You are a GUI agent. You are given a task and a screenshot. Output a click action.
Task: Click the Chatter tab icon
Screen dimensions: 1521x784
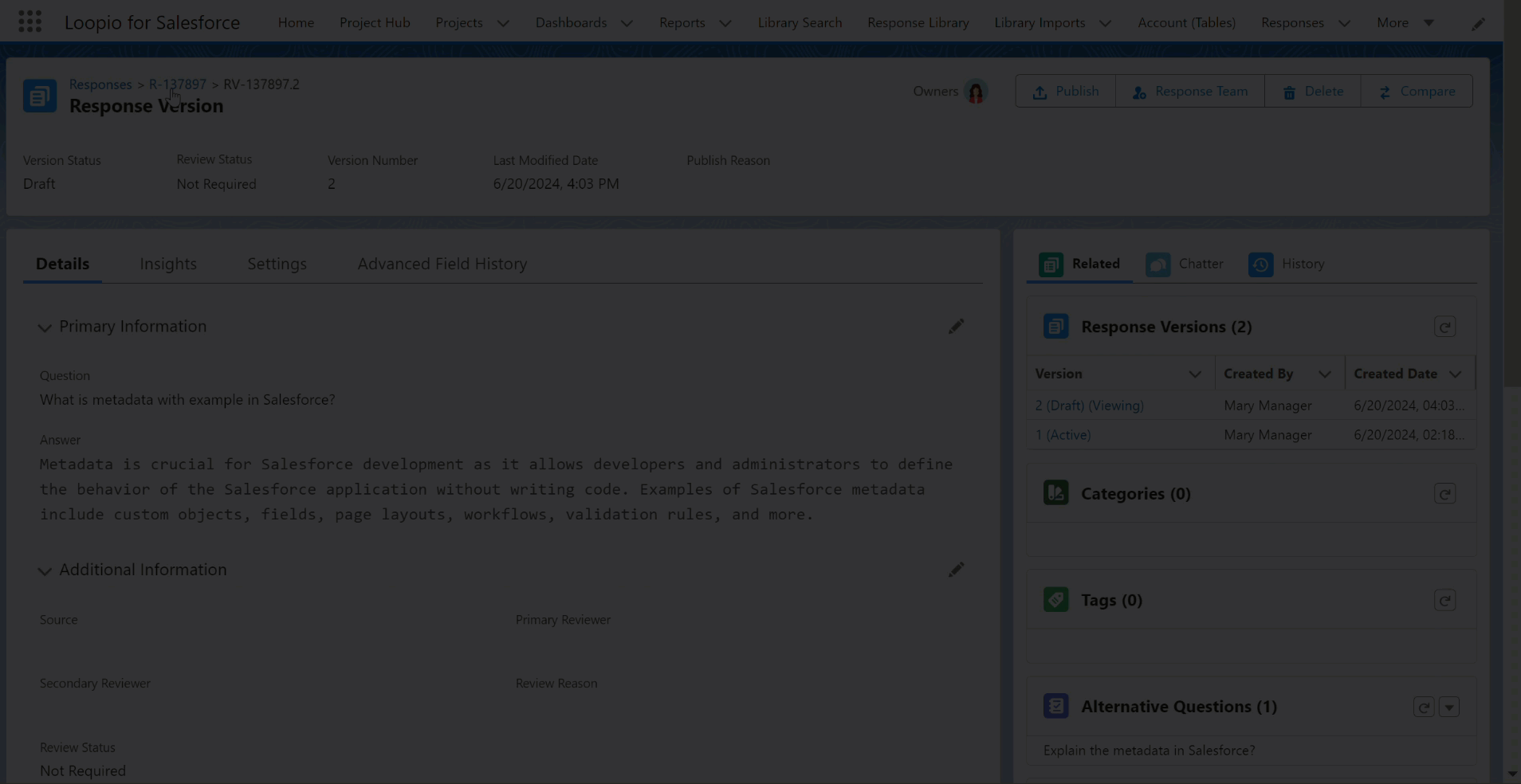[x=1157, y=265]
